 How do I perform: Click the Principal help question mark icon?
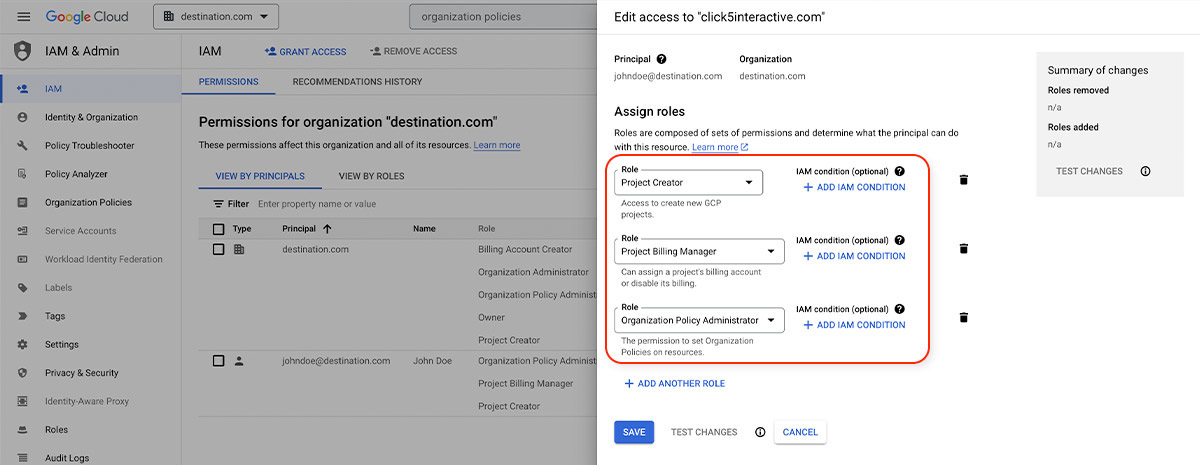(x=661, y=59)
